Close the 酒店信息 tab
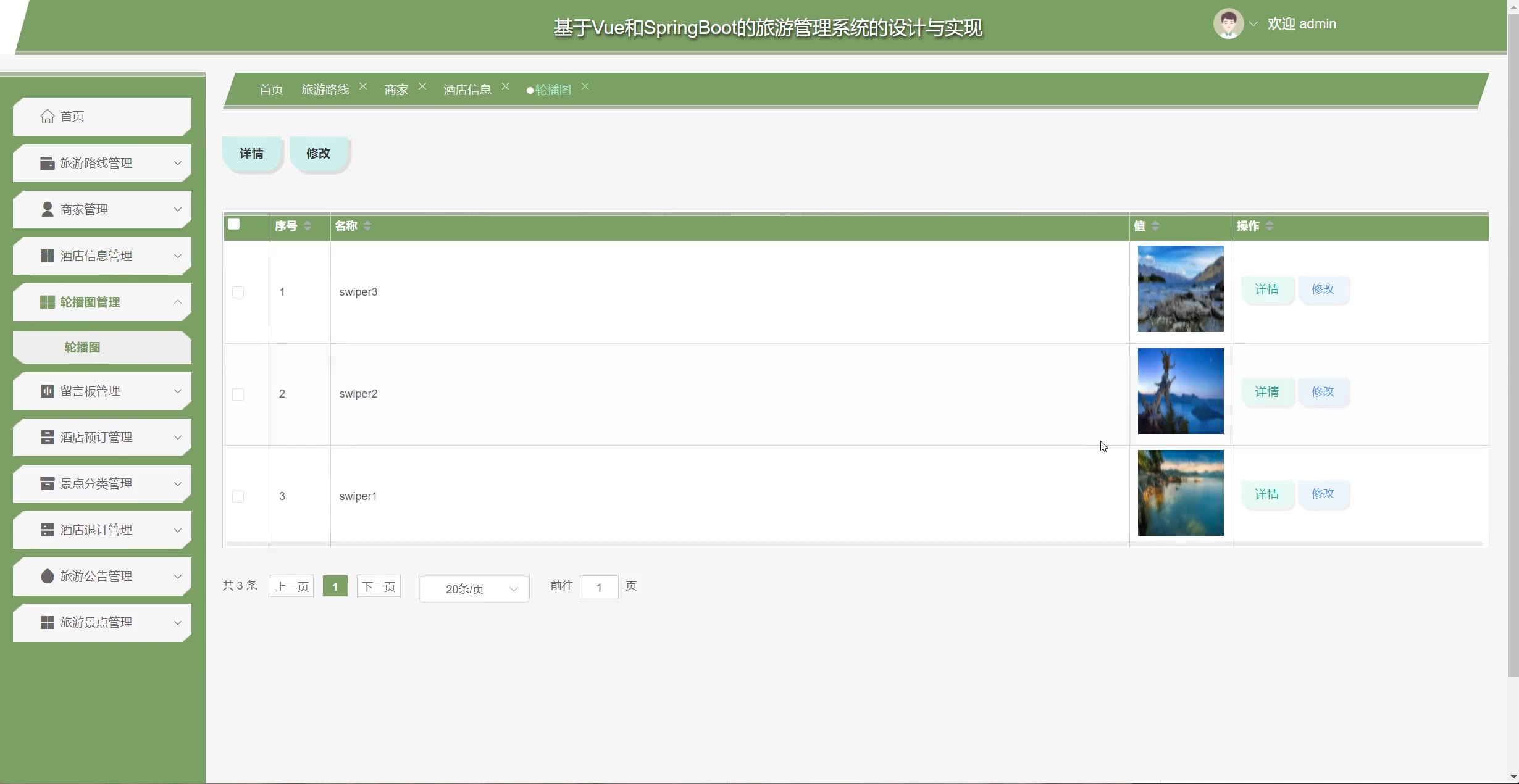Viewport: 1519px width, 784px height. pyautogui.click(x=505, y=86)
